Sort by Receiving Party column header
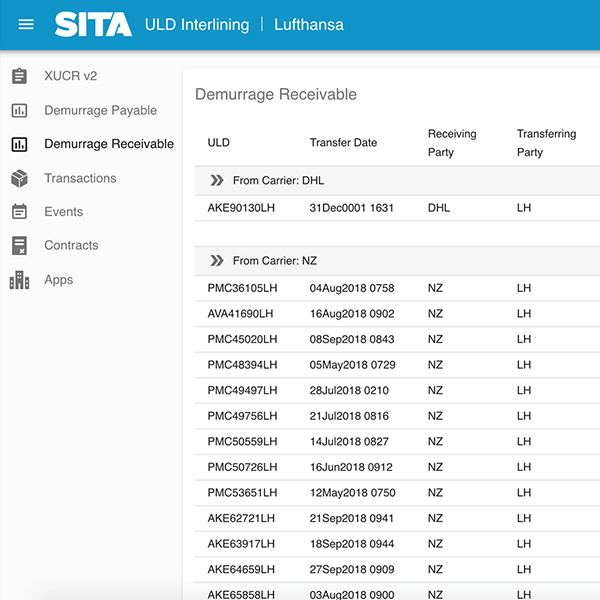The image size is (600, 600). [x=452, y=143]
